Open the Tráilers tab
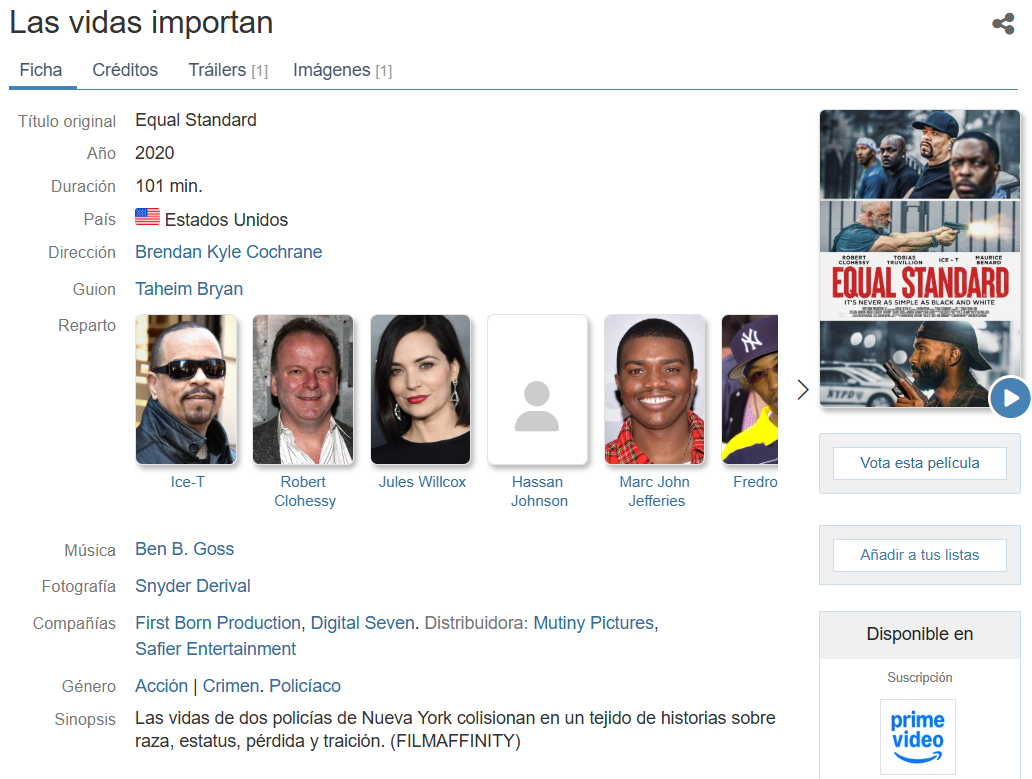The width and height of the screenshot is (1032, 779). coord(227,70)
